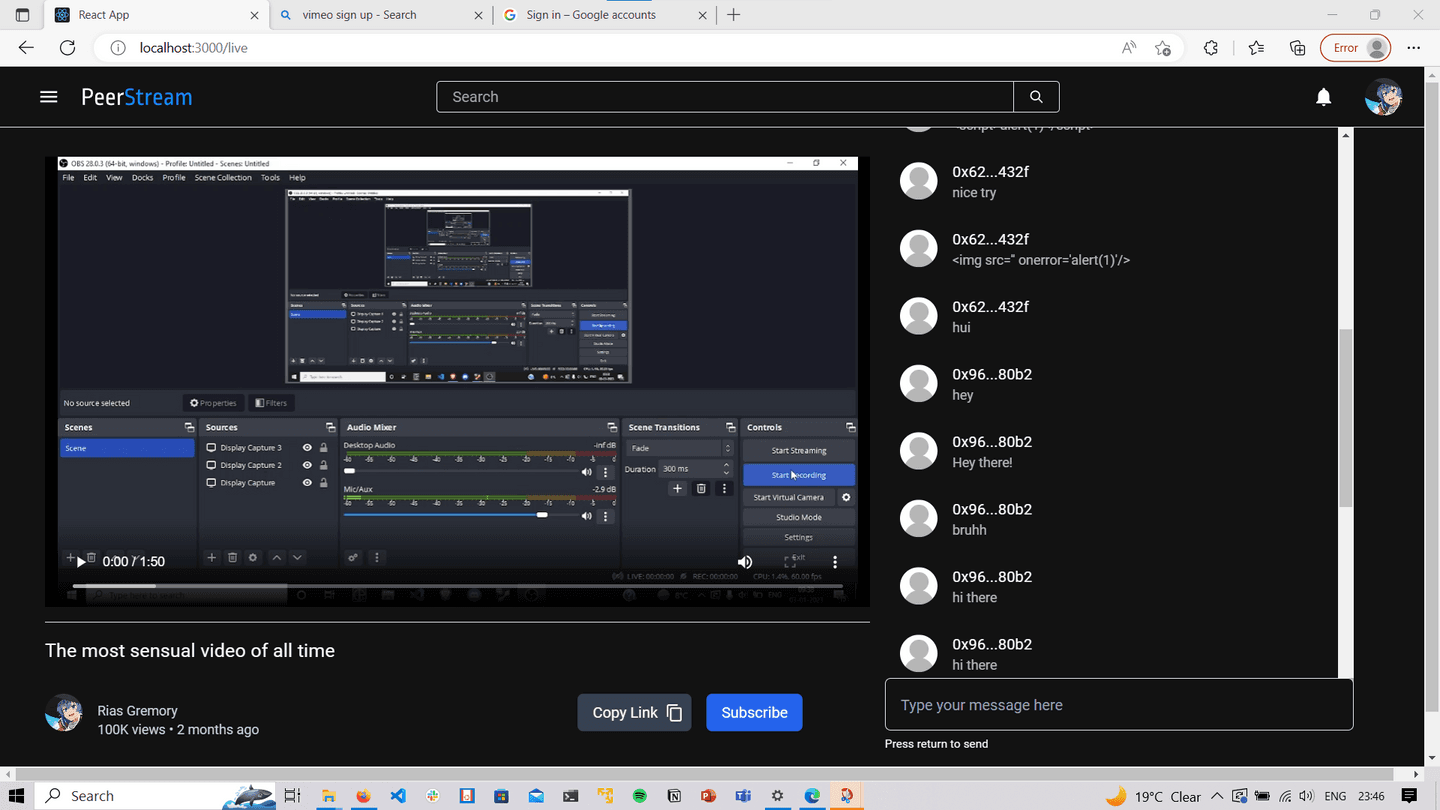This screenshot has width=1440, height=810.
Task: Click the 'Press return to send' hint
Action: point(936,744)
